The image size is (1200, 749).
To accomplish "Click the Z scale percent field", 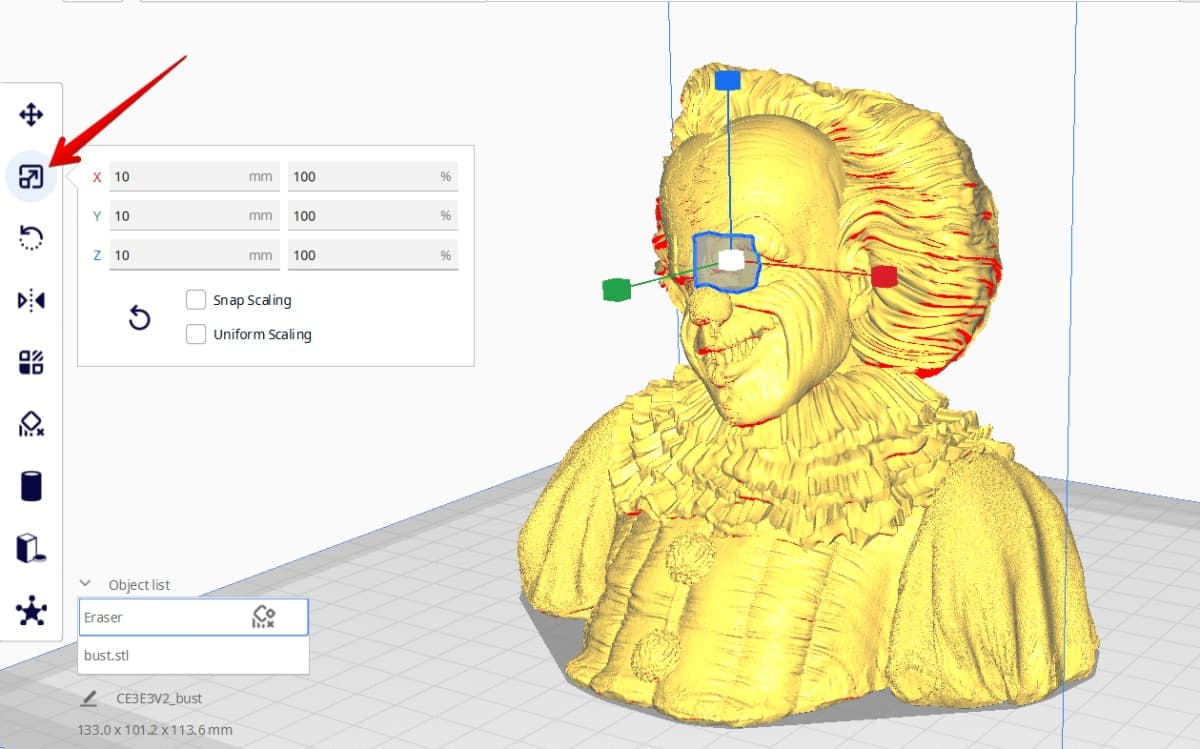I will pyautogui.click(x=373, y=255).
